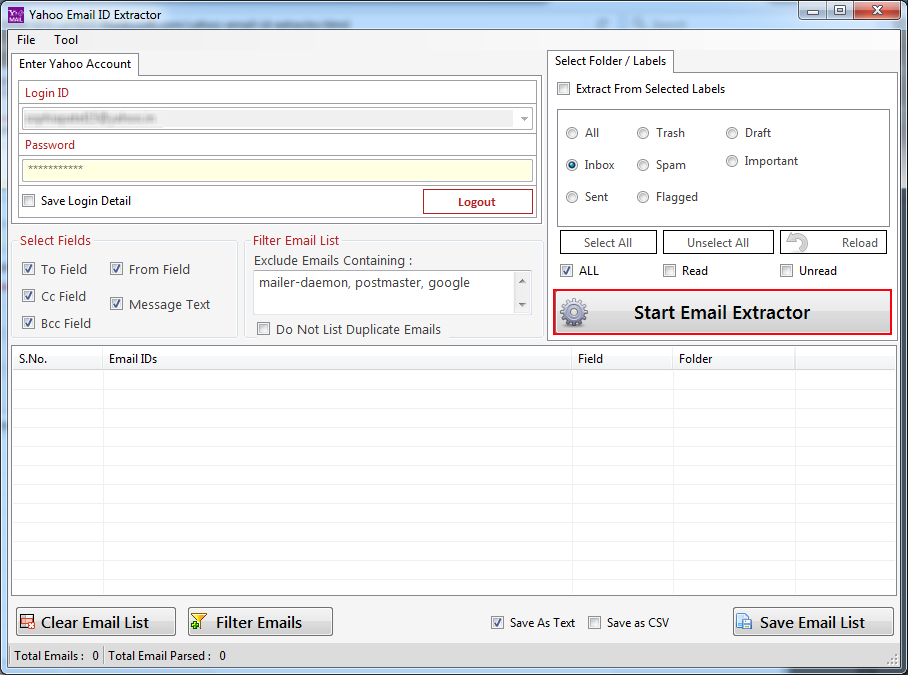Click the S.No. column header
The width and height of the screenshot is (908, 675).
coord(58,359)
